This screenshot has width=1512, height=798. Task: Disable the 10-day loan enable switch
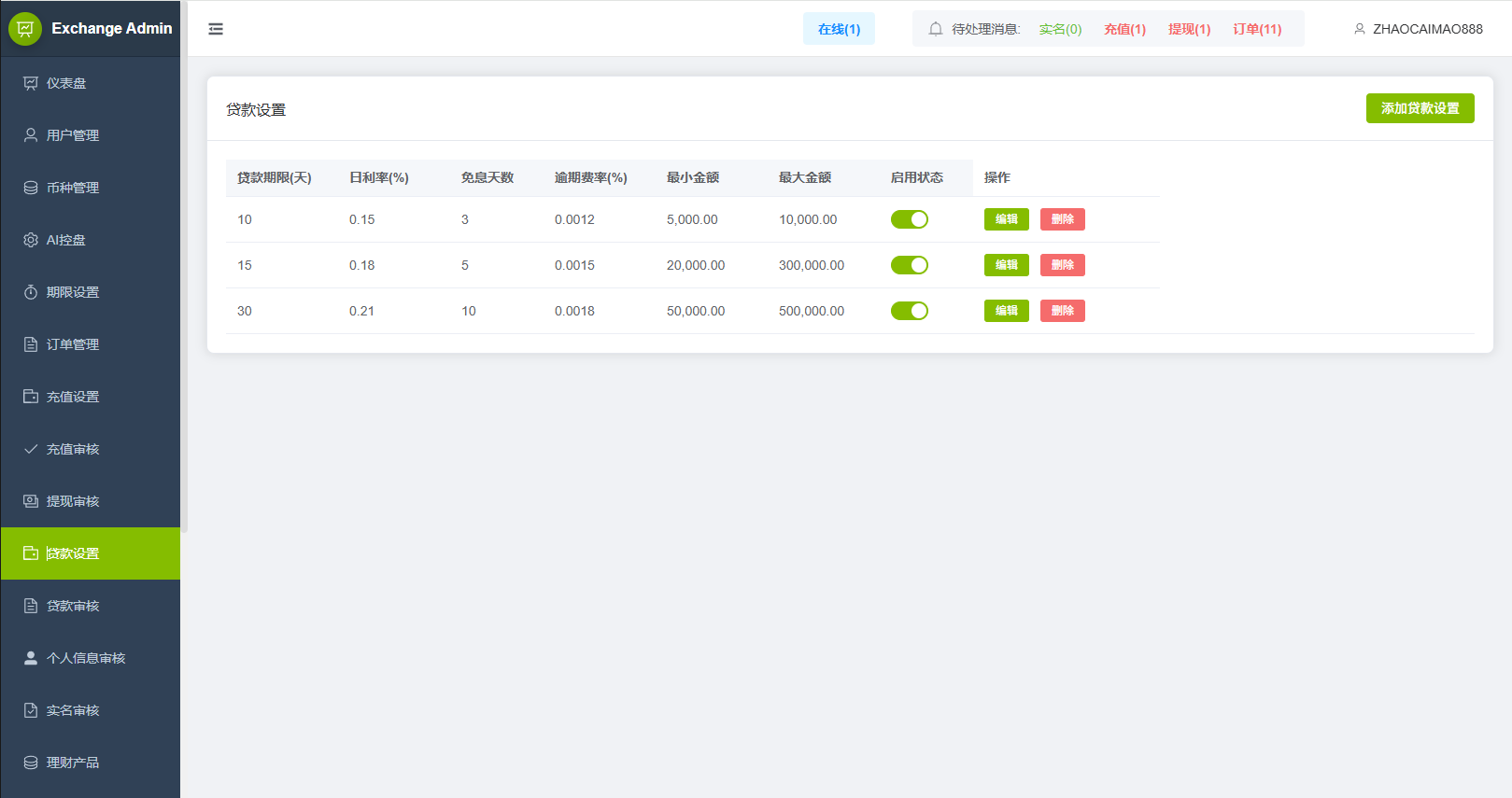pyautogui.click(x=909, y=219)
